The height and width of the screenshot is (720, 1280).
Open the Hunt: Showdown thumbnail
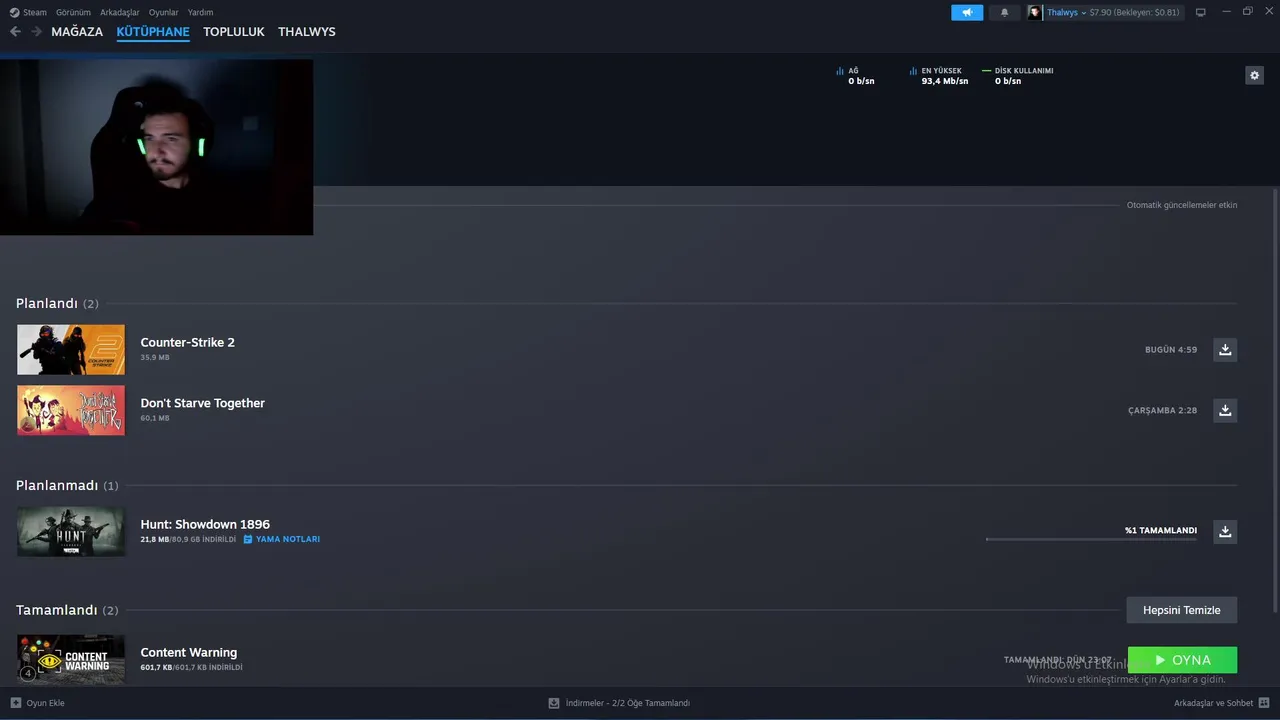pos(71,531)
